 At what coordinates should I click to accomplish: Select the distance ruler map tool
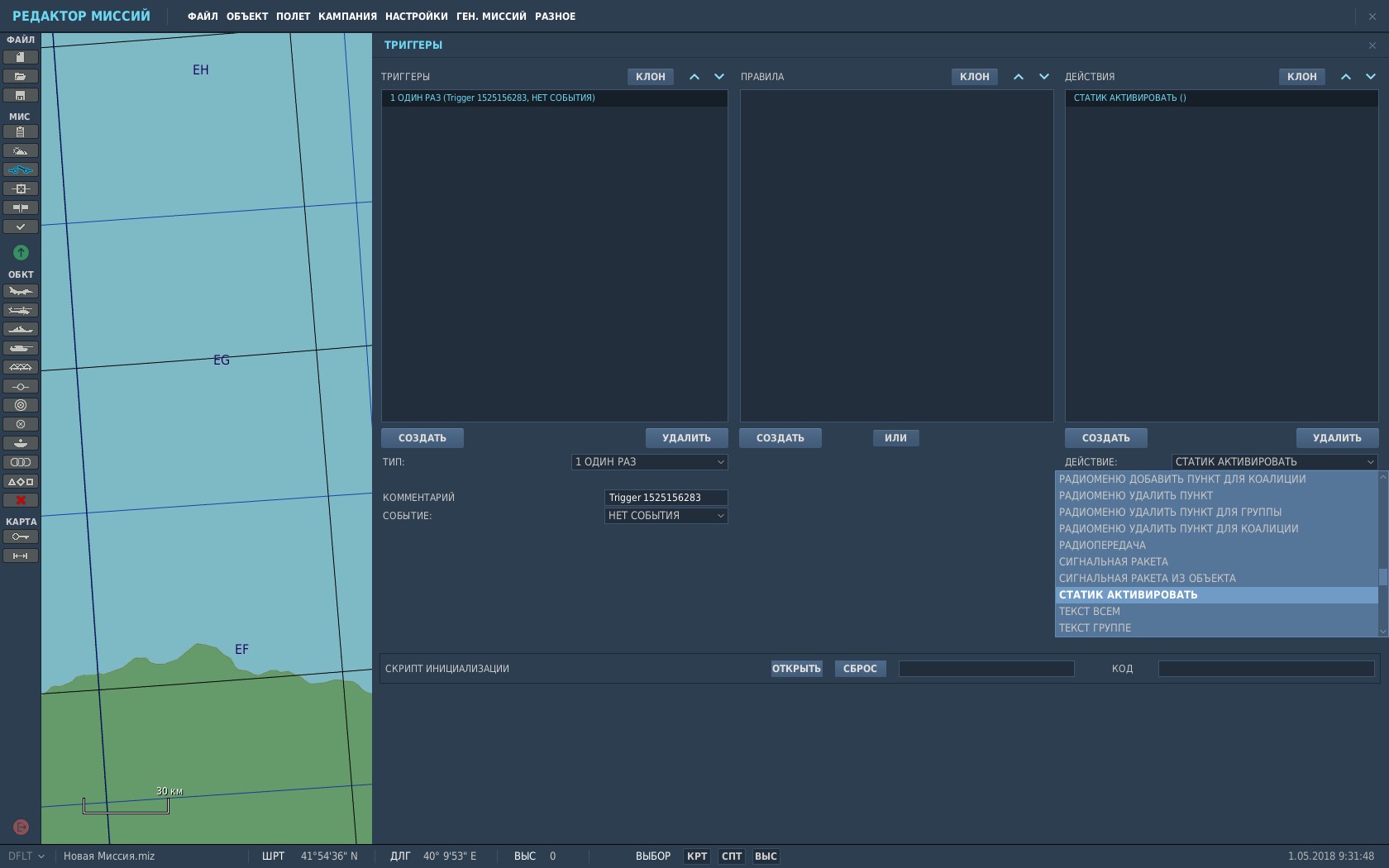tap(21, 556)
